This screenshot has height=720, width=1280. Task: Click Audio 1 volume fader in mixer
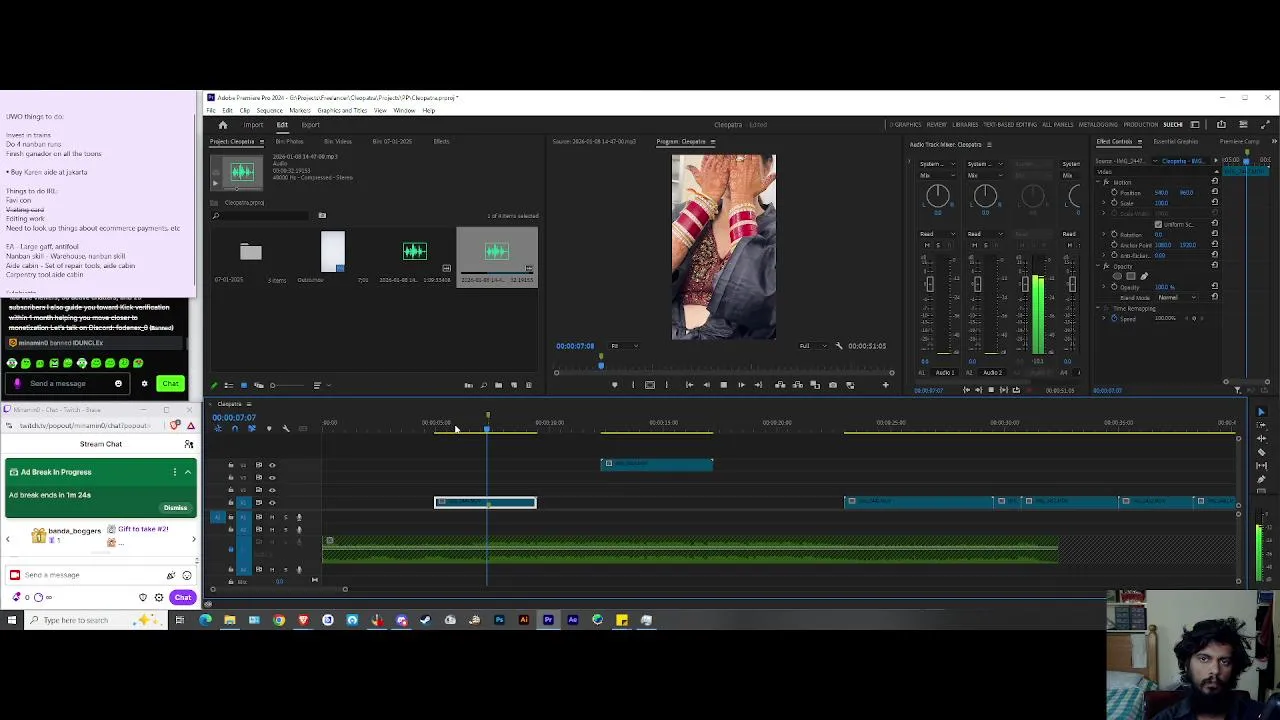(x=930, y=284)
